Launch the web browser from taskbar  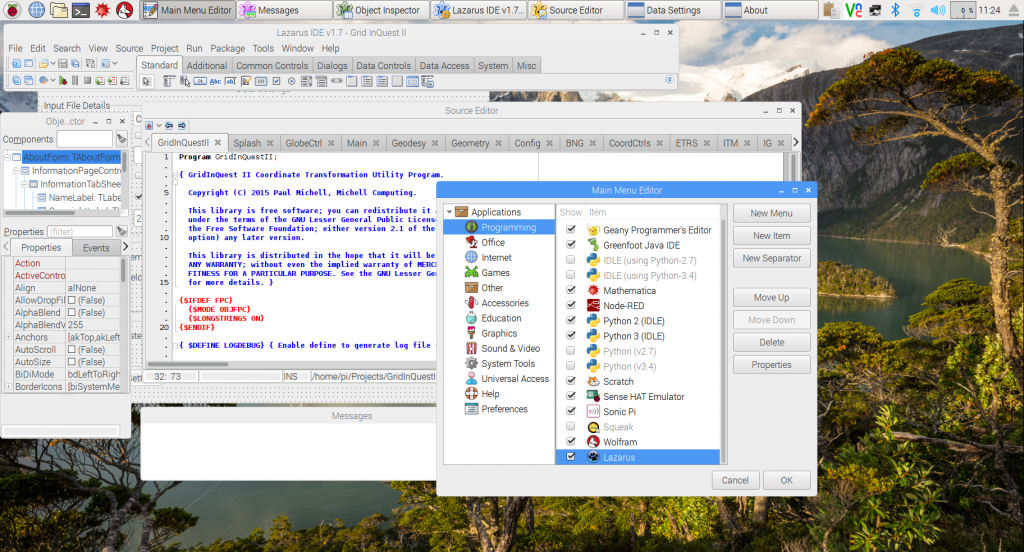[37, 10]
